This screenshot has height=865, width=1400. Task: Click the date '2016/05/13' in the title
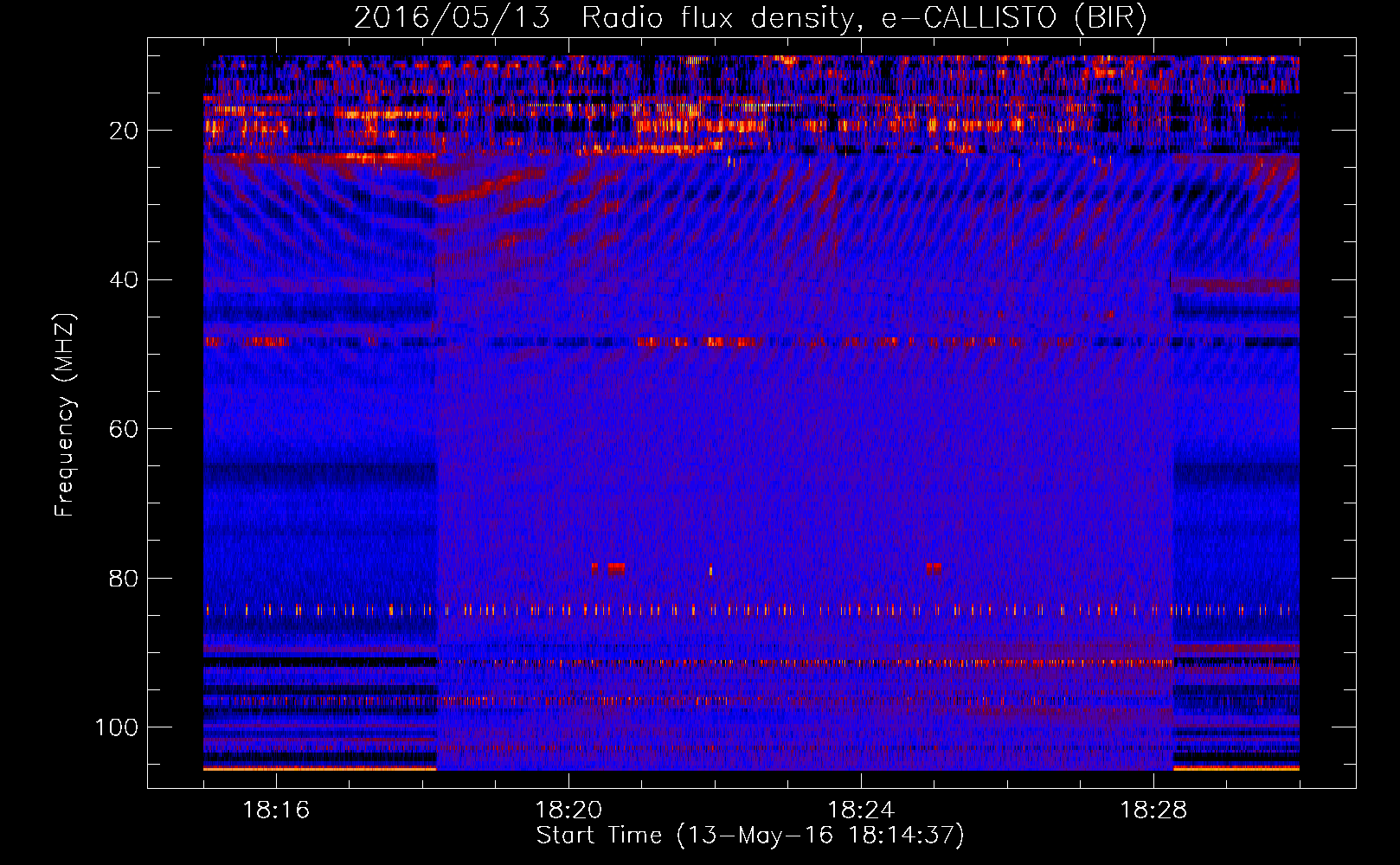tap(452, 18)
